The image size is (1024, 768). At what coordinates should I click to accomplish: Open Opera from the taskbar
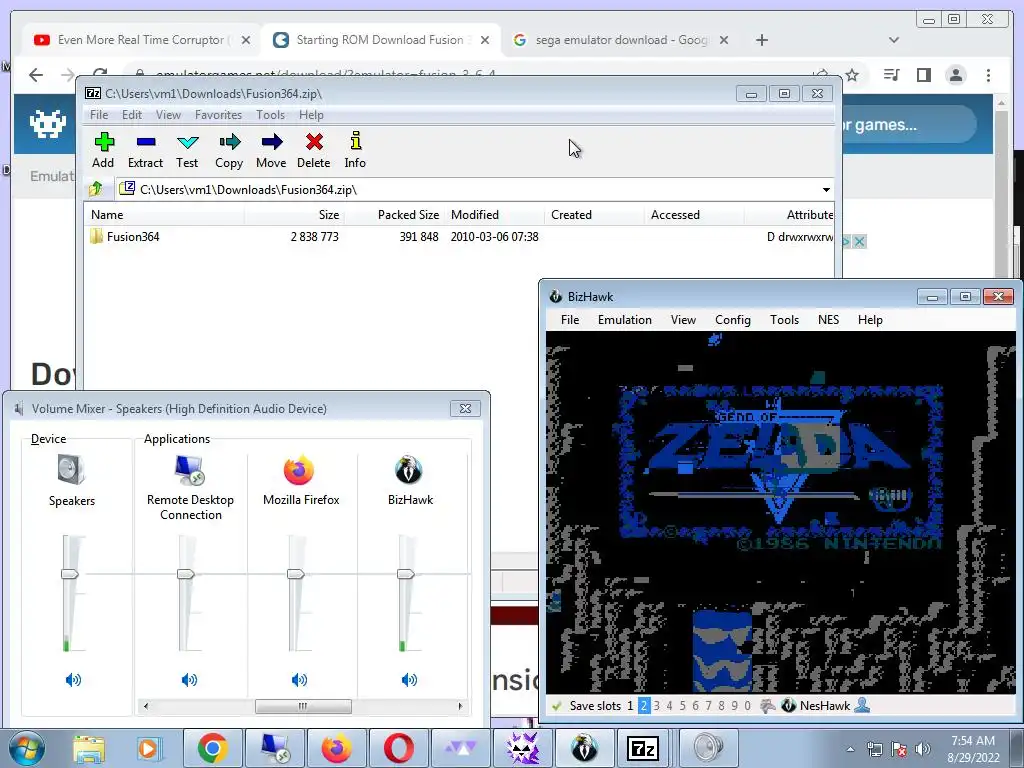point(399,748)
